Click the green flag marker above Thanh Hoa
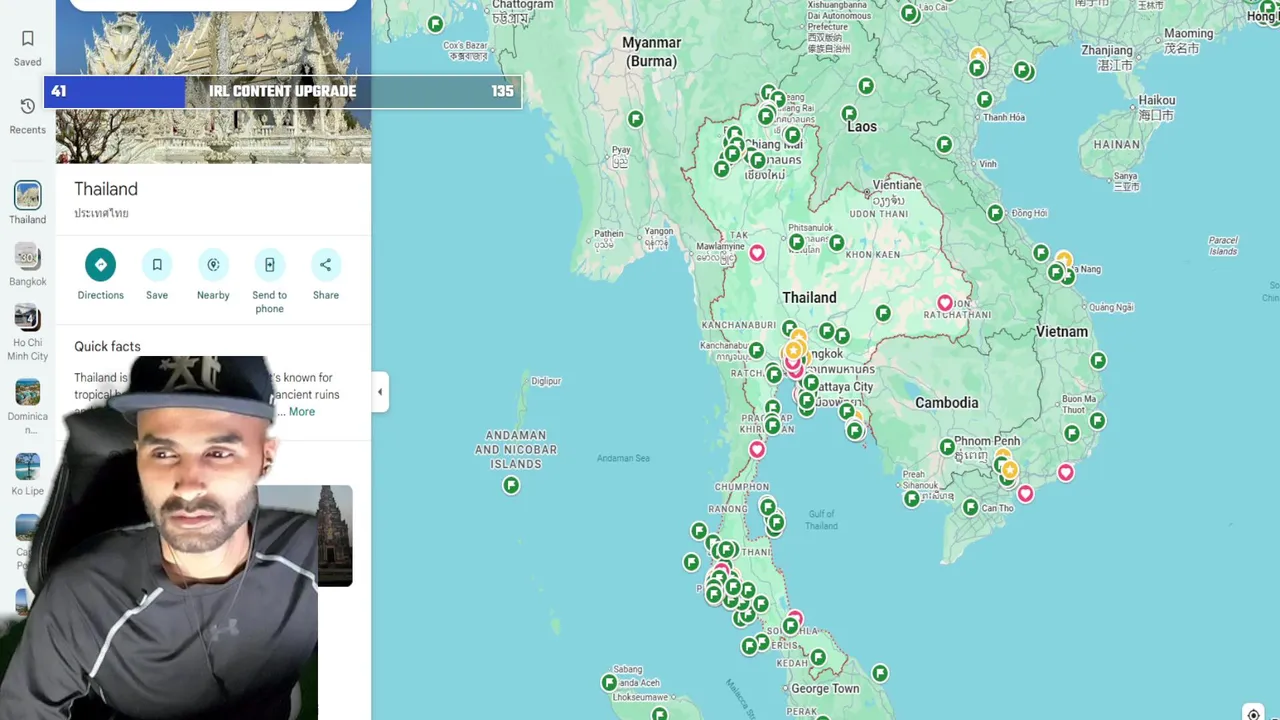Screen dimensions: 1280x720 tap(984, 99)
